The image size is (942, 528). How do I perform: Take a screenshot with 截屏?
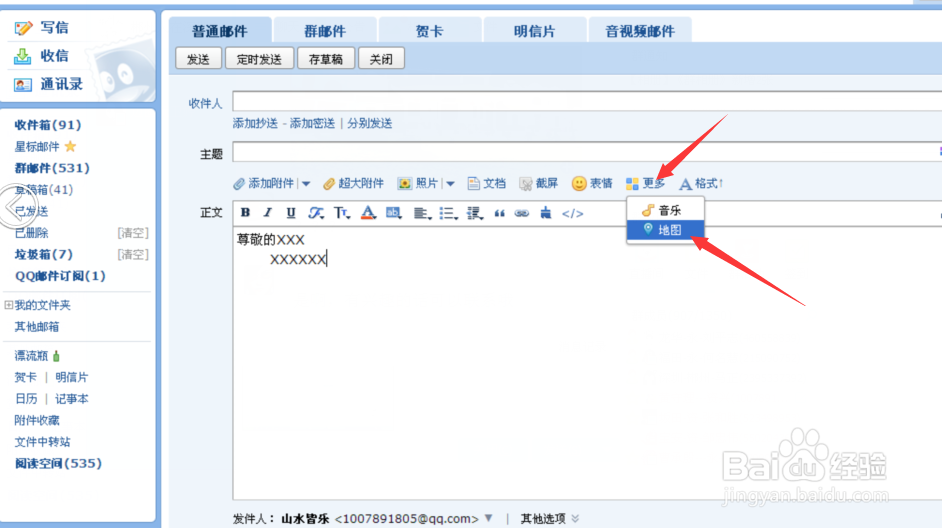[539, 183]
